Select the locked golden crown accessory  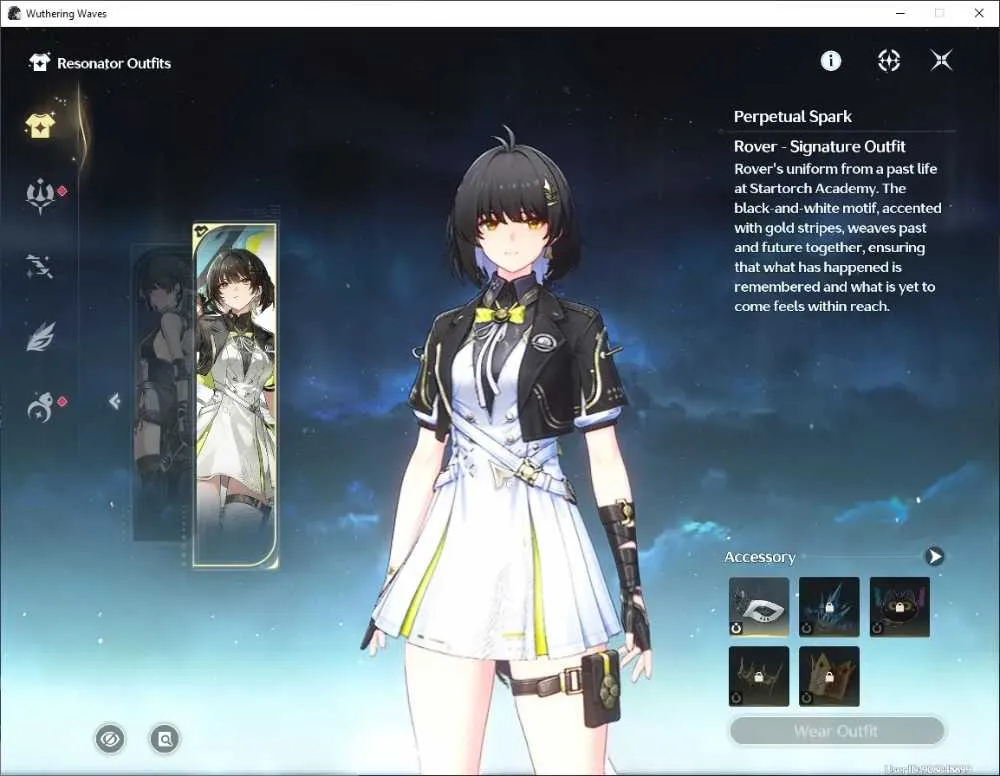(829, 677)
